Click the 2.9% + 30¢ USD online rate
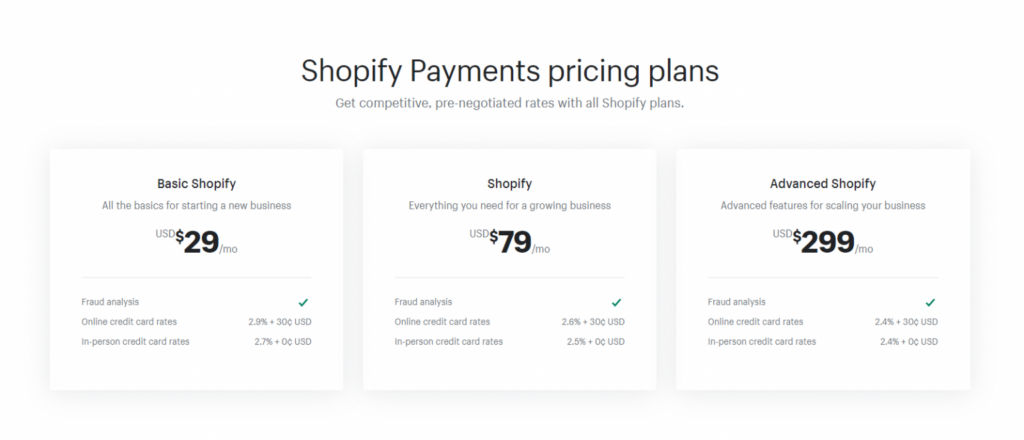Viewport: 1024px width, 440px height. tap(280, 322)
